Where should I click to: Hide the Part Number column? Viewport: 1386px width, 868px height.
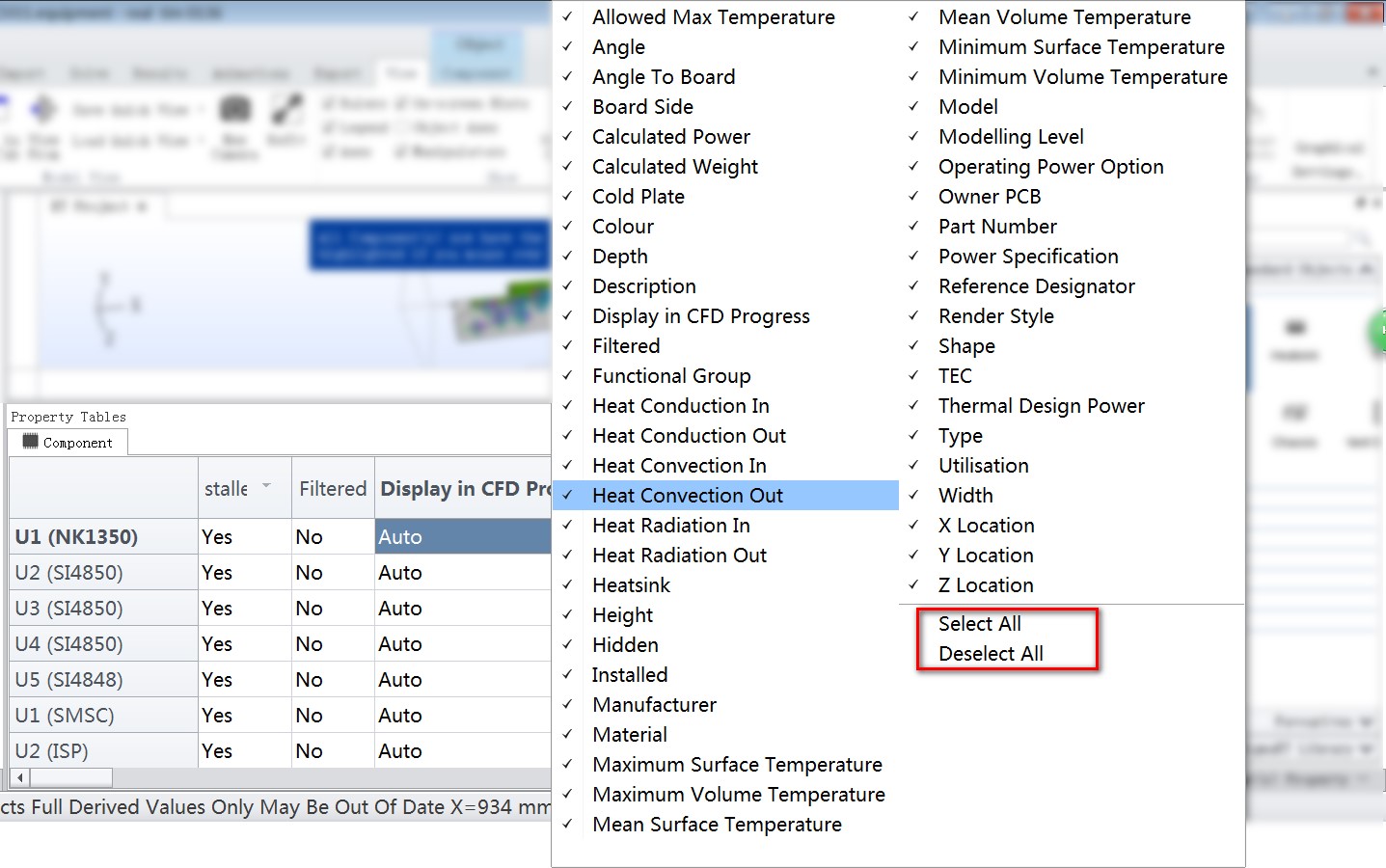(x=997, y=227)
